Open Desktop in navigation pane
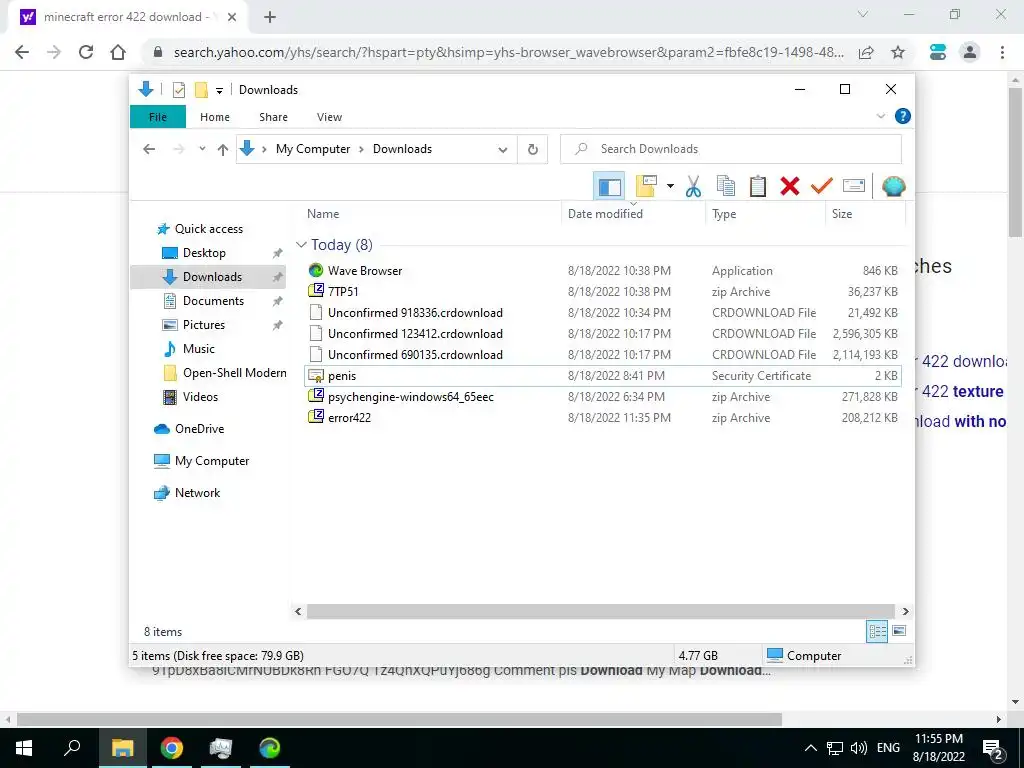Image resolution: width=1024 pixels, height=768 pixels. pos(204,253)
